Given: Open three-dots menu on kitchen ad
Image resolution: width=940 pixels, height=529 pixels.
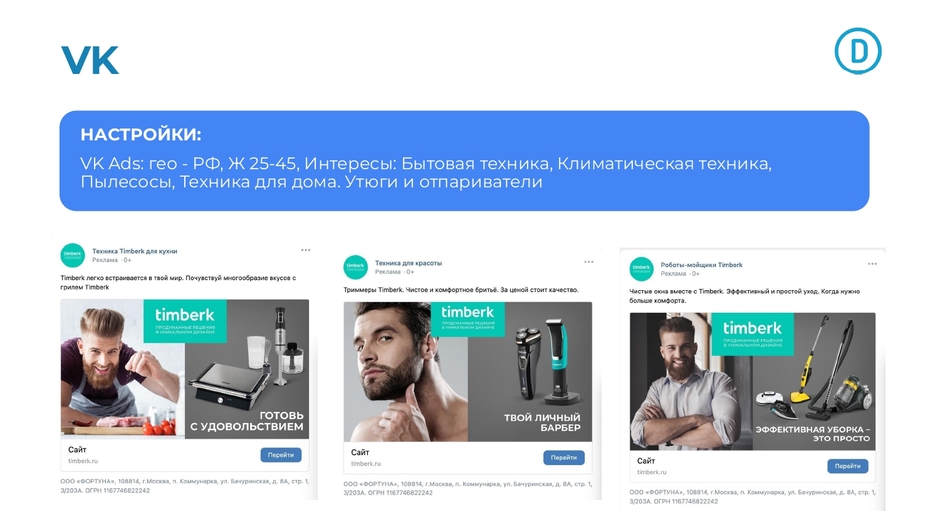Looking at the screenshot, I should 306,250.
